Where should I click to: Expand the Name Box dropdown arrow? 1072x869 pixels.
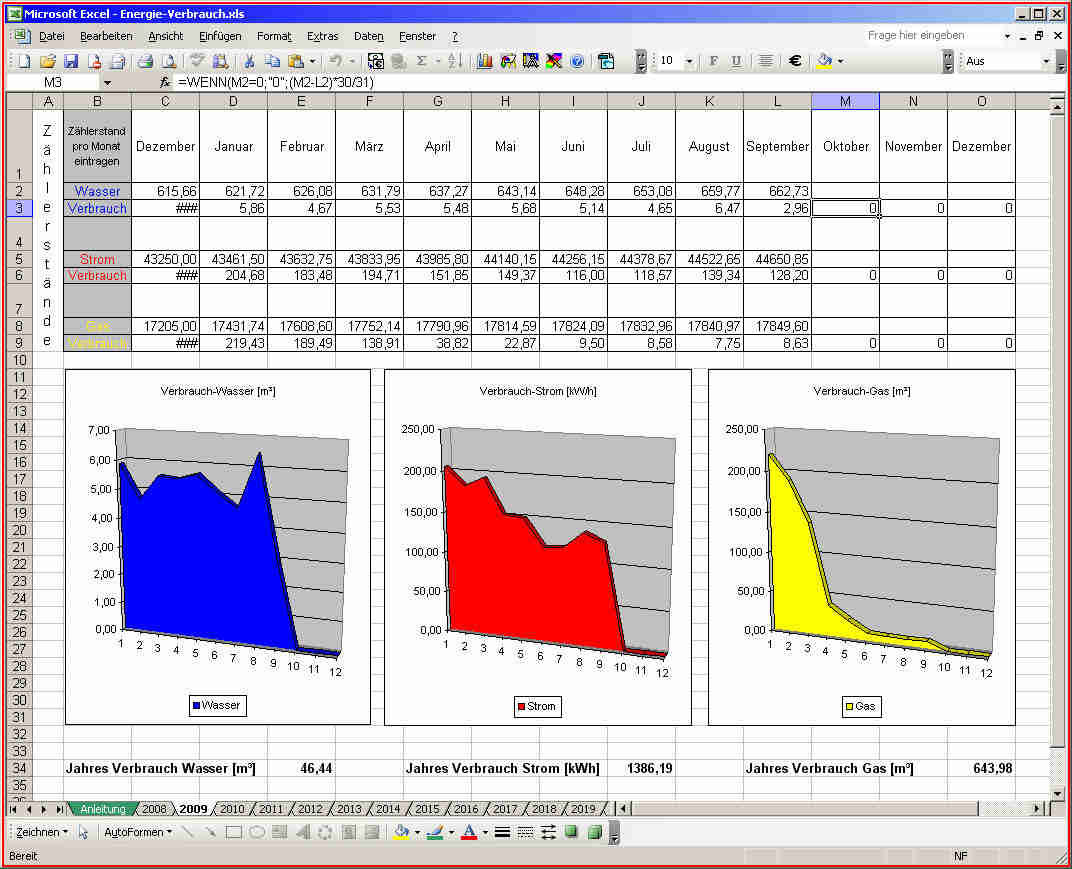[x=107, y=83]
